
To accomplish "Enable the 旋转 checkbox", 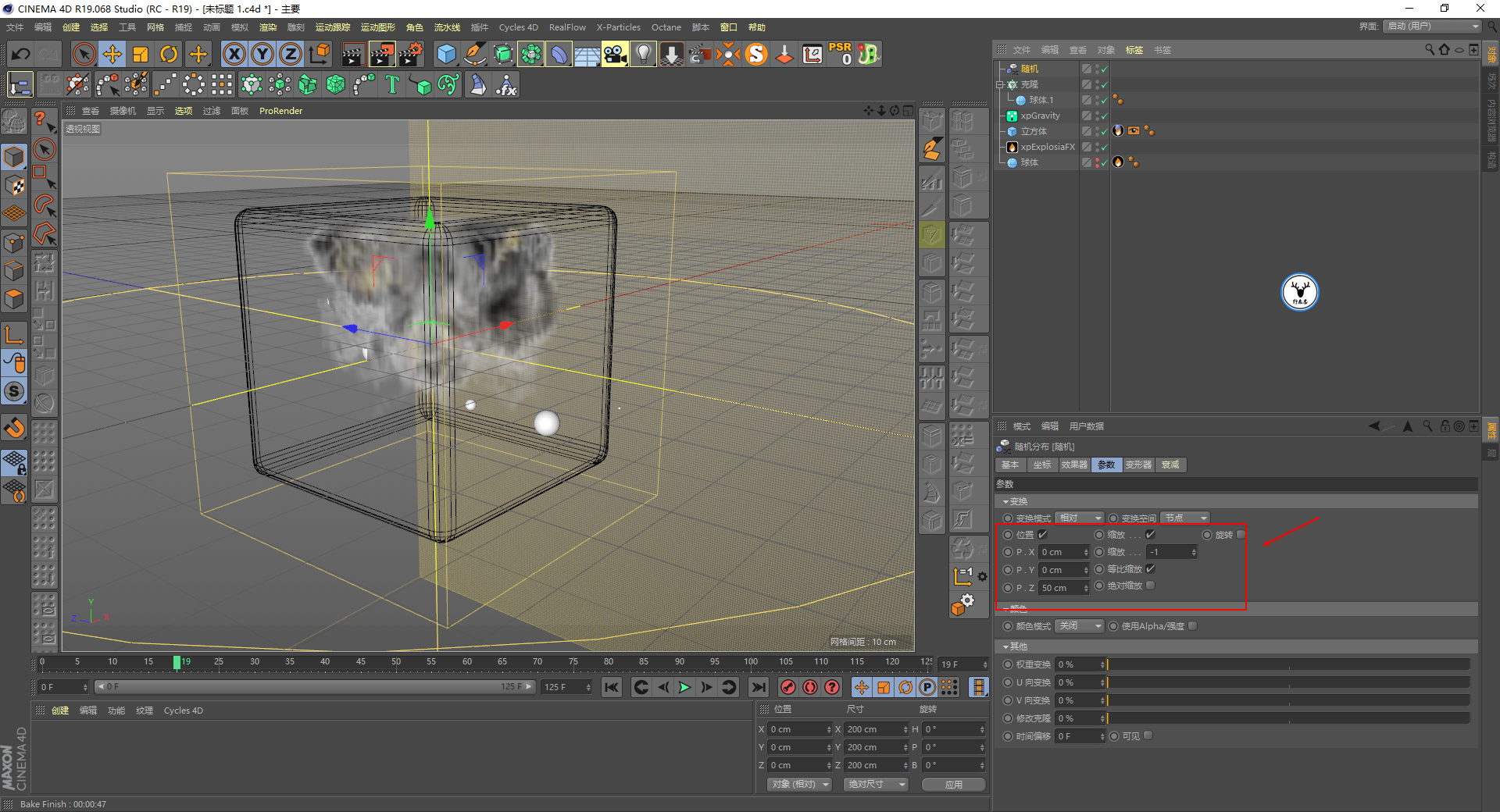I will coord(1241,535).
